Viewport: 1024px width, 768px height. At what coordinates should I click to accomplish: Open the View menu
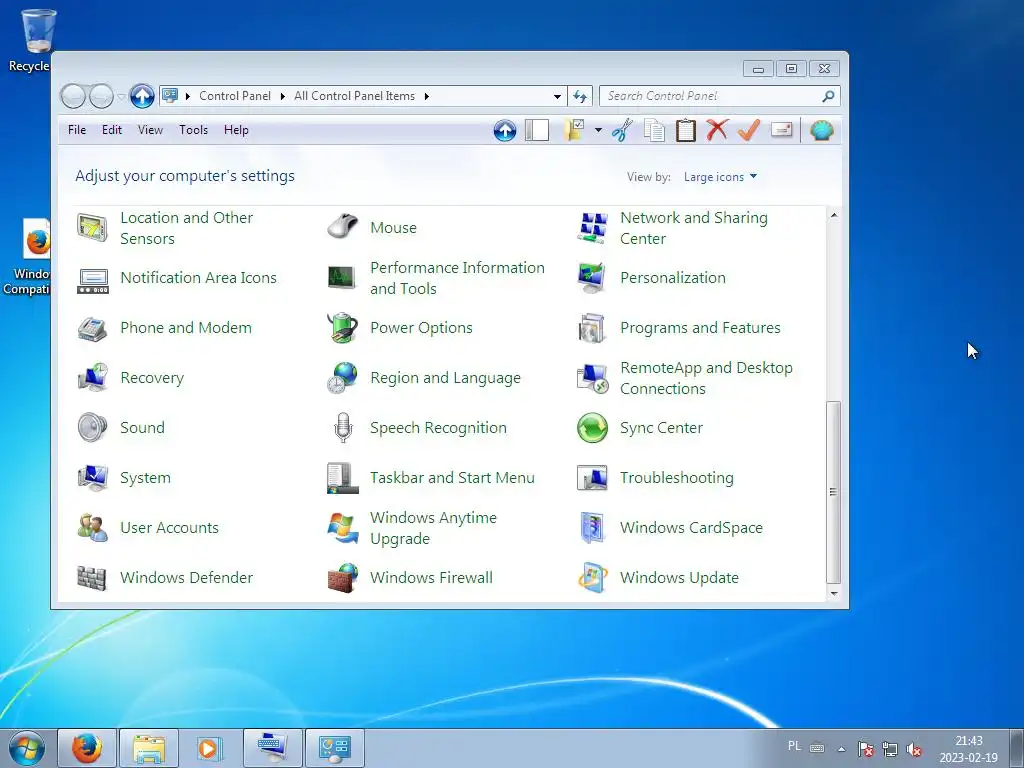click(x=150, y=130)
